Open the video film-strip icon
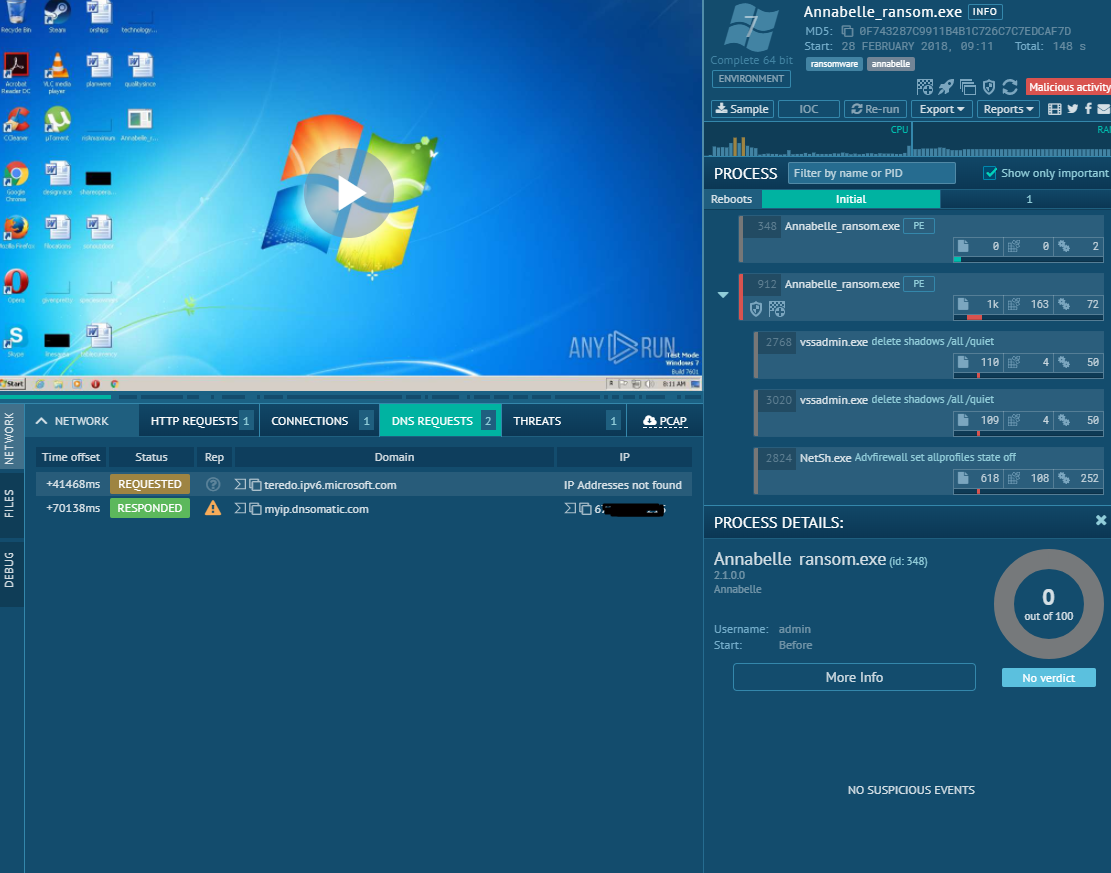Image resolution: width=1111 pixels, height=873 pixels. click(x=1055, y=109)
